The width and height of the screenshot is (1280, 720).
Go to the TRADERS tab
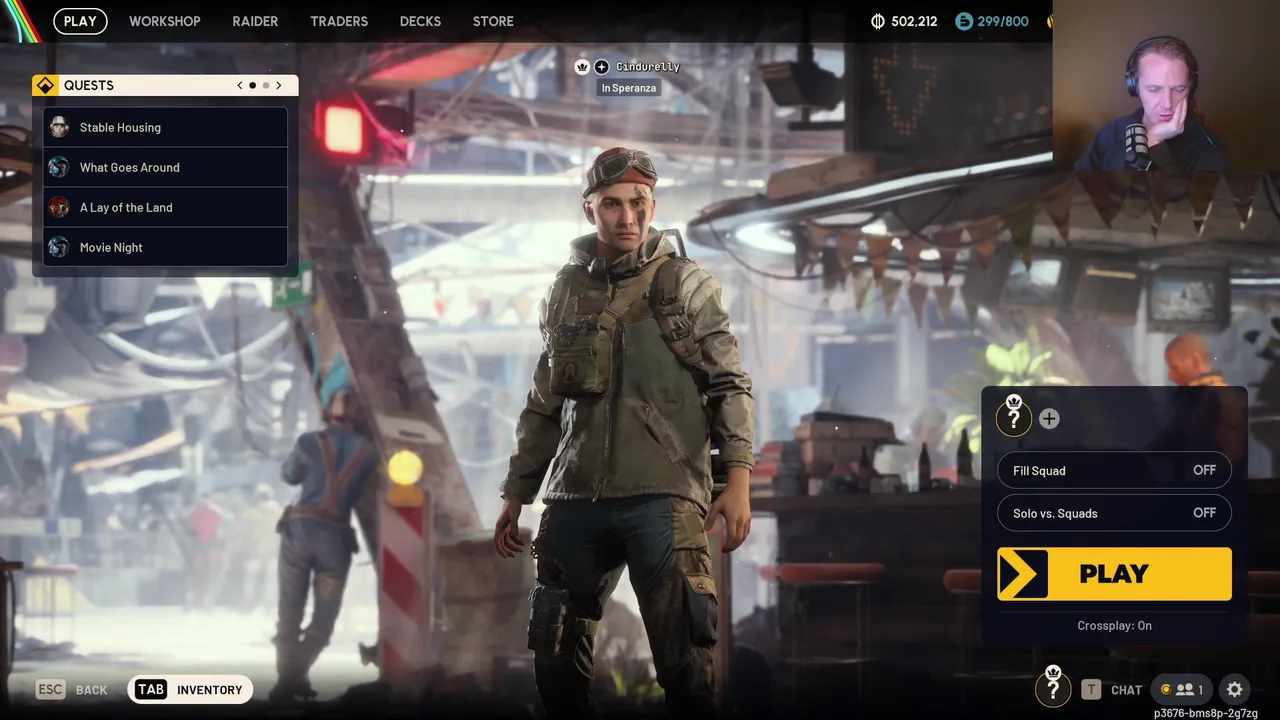(x=339, y=21)
